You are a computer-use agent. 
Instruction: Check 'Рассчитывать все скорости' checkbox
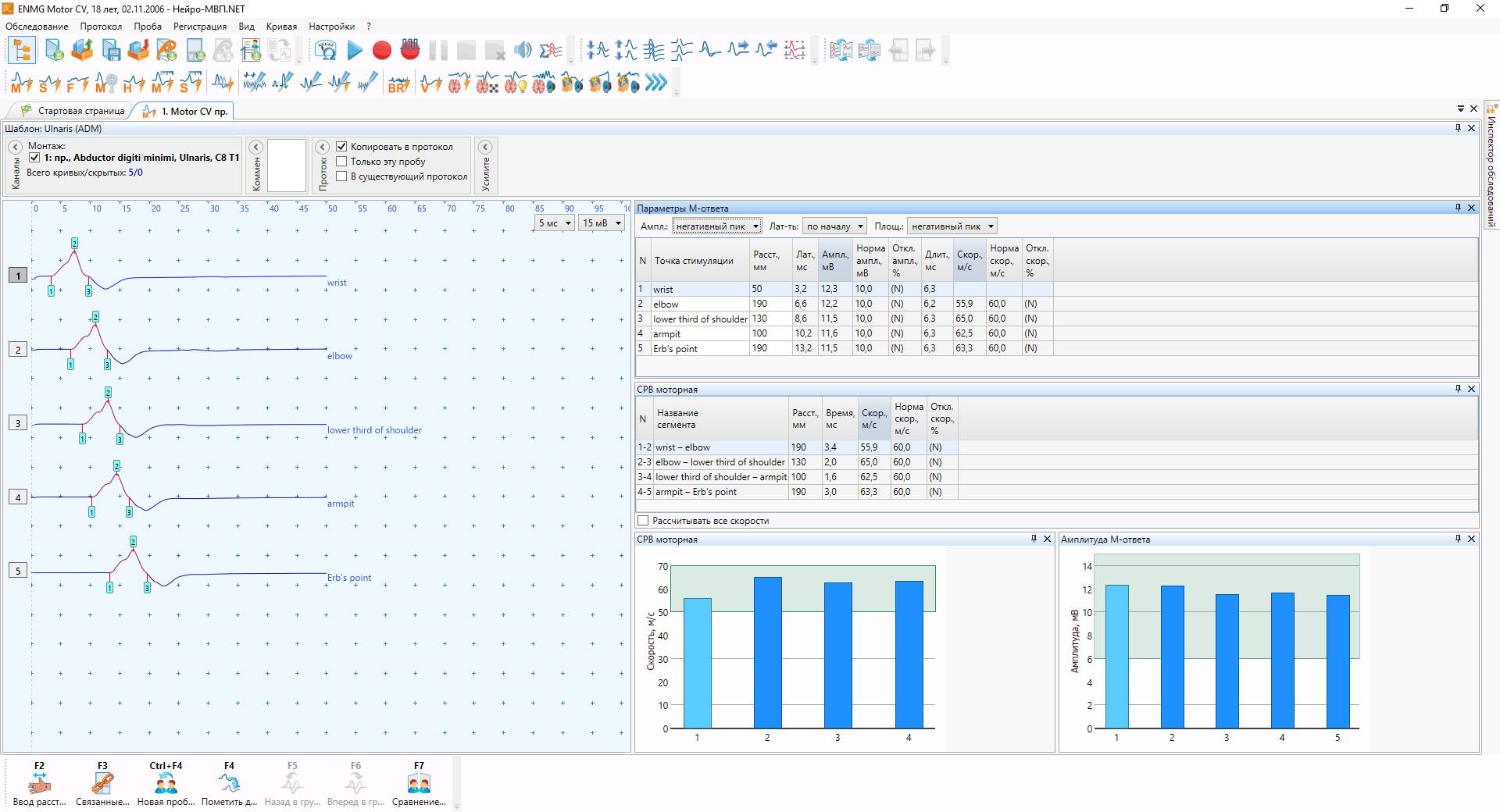(x=643, y=521)
